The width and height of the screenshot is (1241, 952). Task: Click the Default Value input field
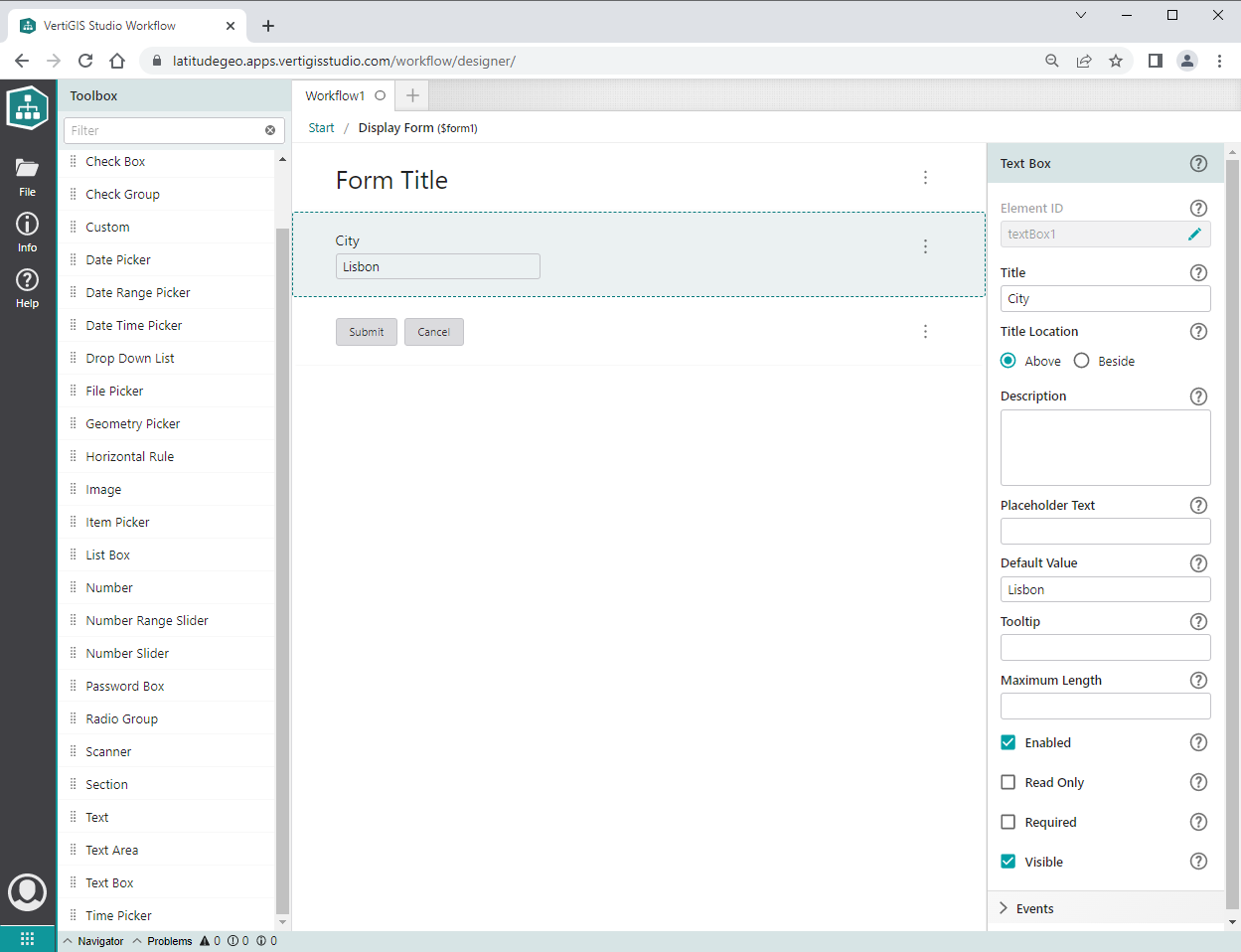point(1105,589)
